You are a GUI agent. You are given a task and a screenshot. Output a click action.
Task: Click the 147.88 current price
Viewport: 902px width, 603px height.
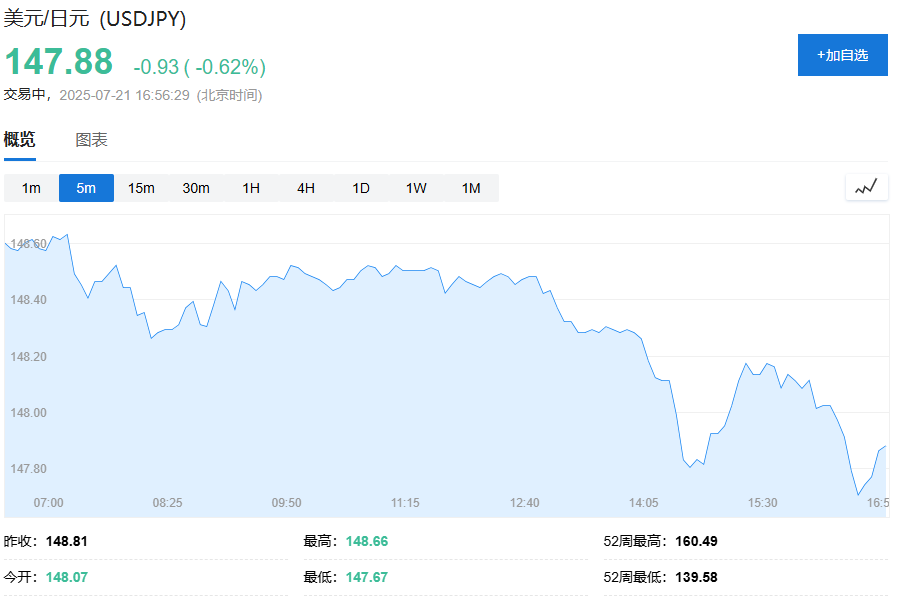point(59,62)
